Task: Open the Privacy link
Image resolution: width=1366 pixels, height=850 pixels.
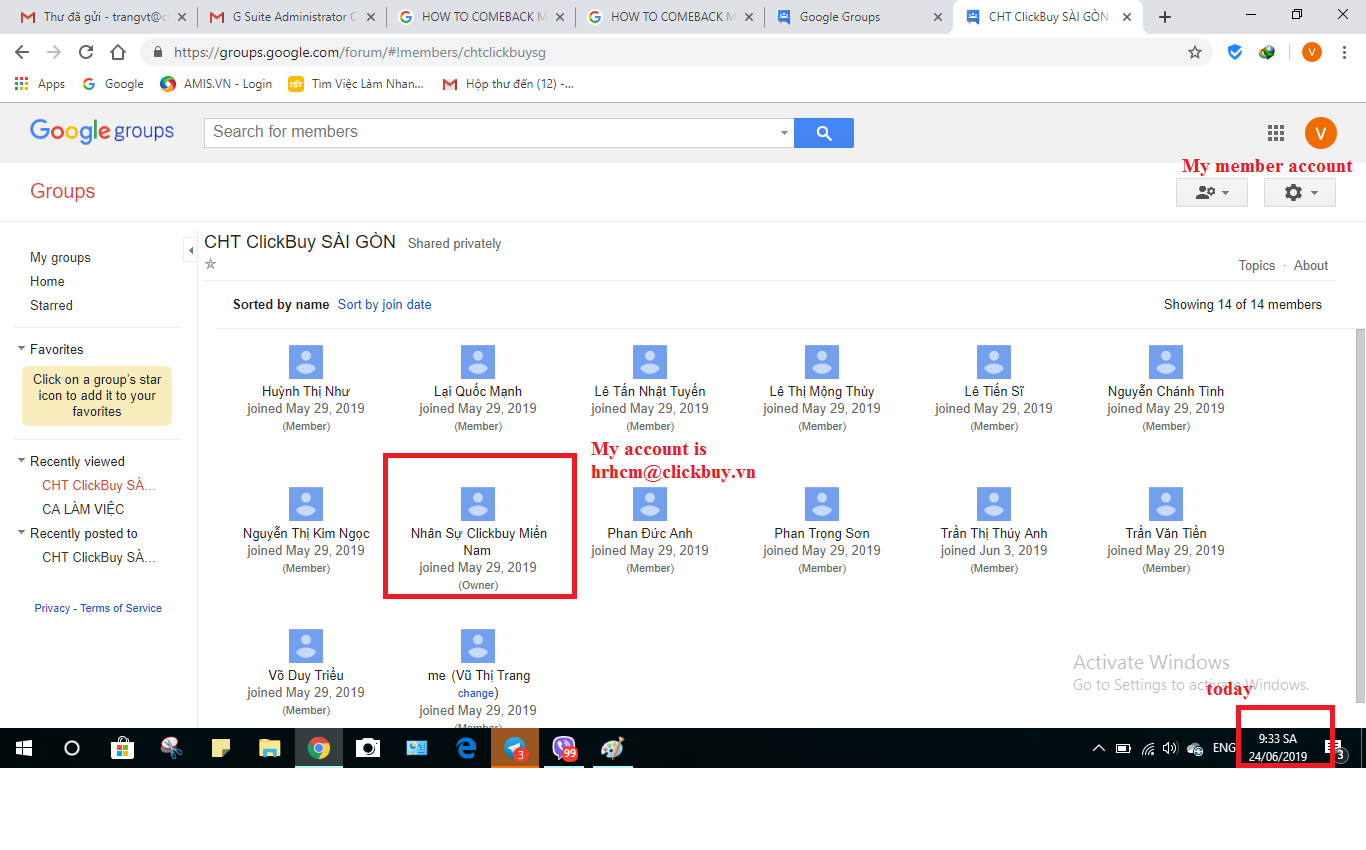Action: (x=52, y=608)
